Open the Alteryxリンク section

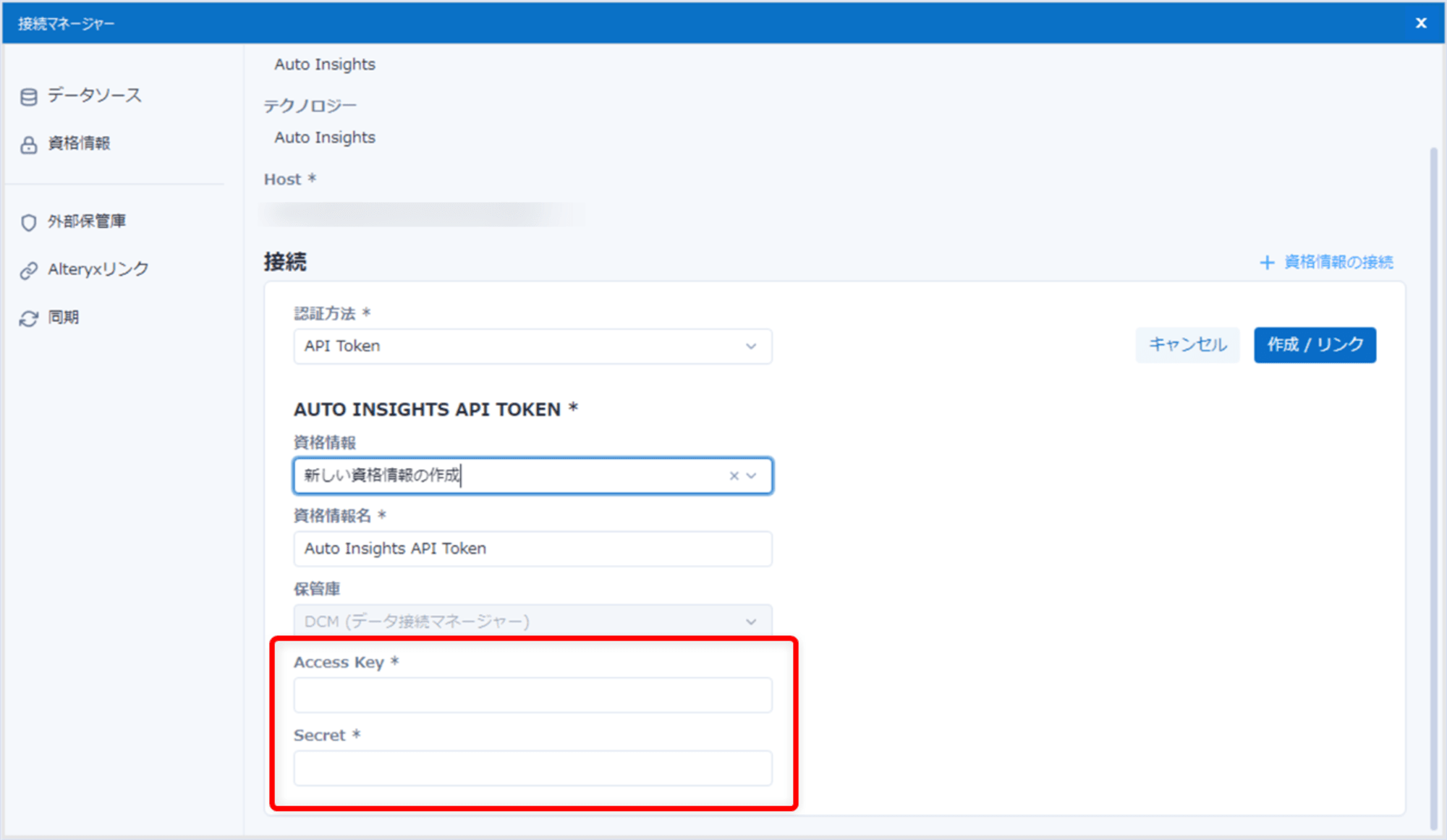click(98, 269)
